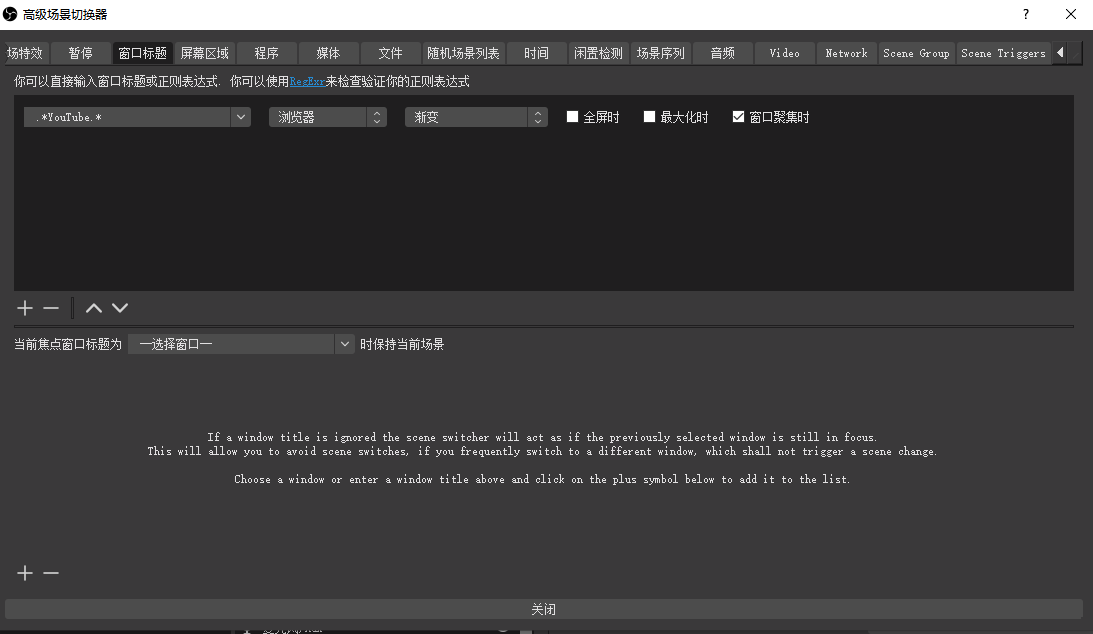Move window title entry down
1093x634 pixels.
[x=120, y=308]
